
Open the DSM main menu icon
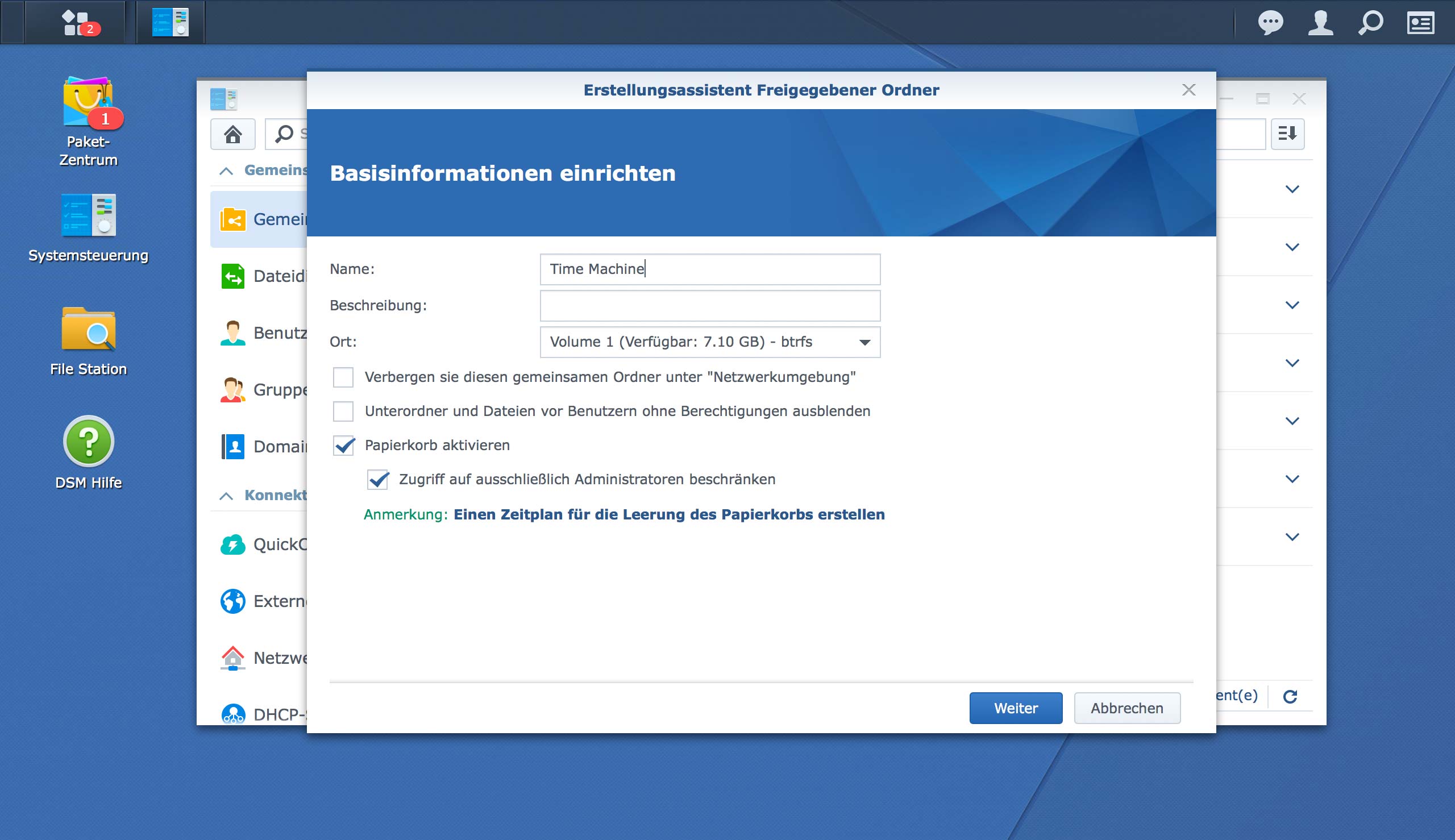point(76,23)
